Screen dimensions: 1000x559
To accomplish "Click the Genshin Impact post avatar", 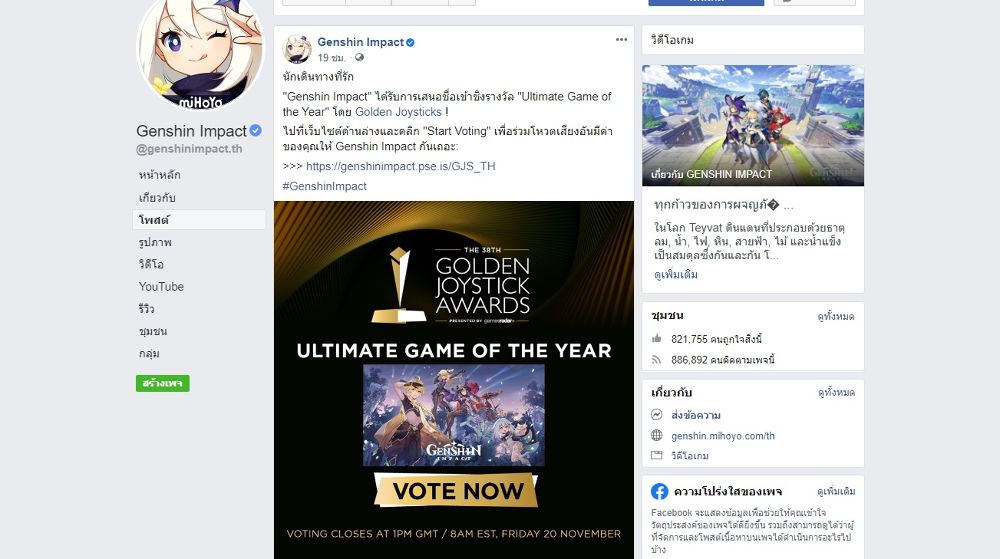I will pos(298,49).
